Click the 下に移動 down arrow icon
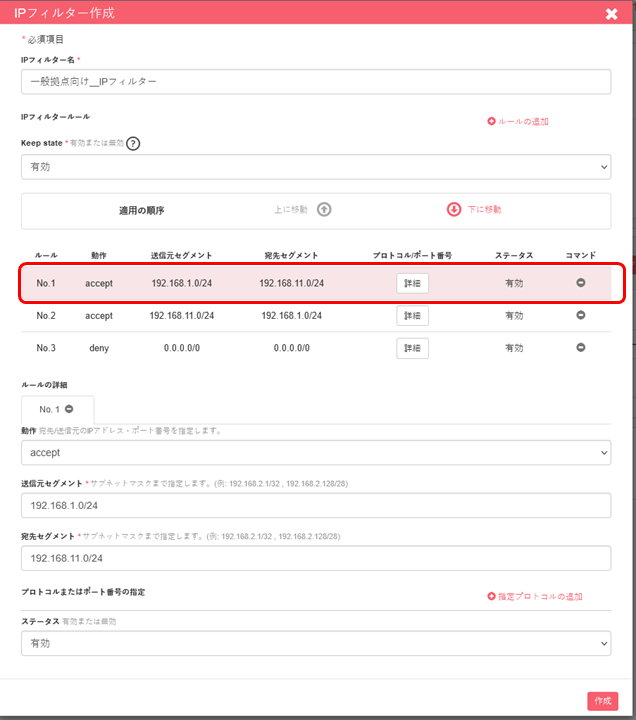The width and height of the screenshot is (636, 720). [454, 209]
